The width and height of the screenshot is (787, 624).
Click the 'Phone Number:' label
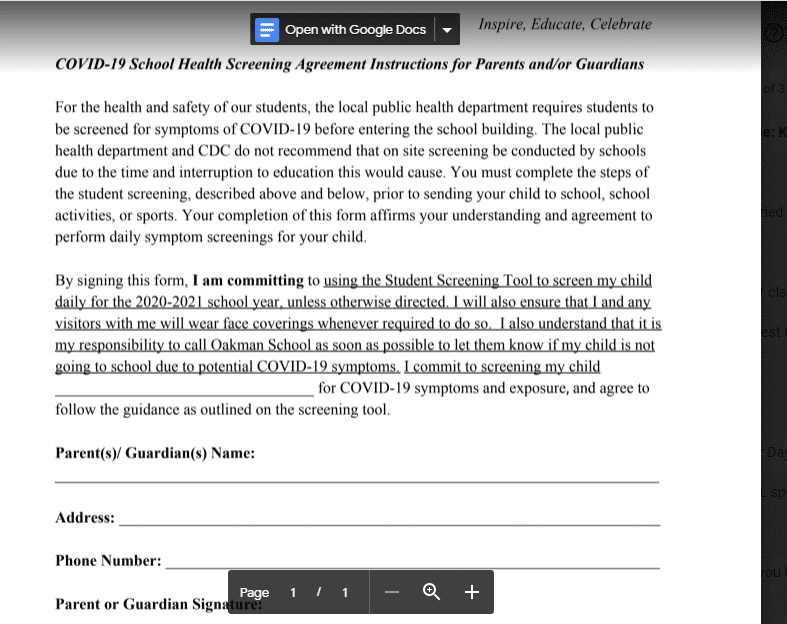click(x=108, y=561)
